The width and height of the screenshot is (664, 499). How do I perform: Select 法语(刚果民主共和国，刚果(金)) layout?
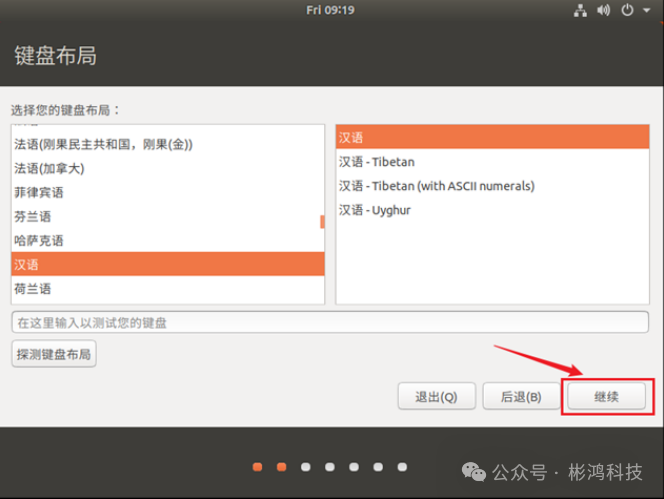[x=168, y=144]
